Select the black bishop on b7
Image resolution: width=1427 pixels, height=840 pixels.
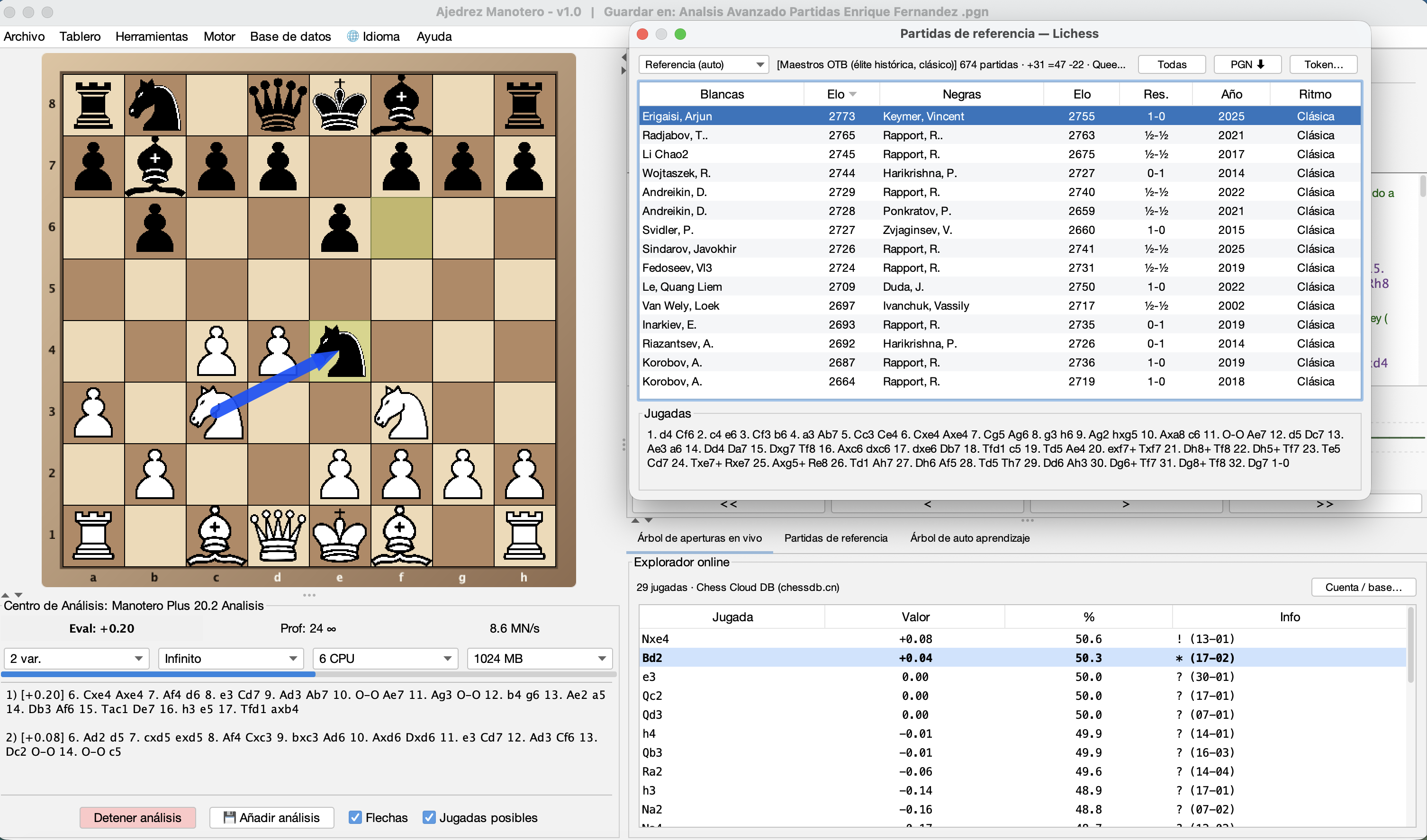pyautogui.click(x=154, y=166)
